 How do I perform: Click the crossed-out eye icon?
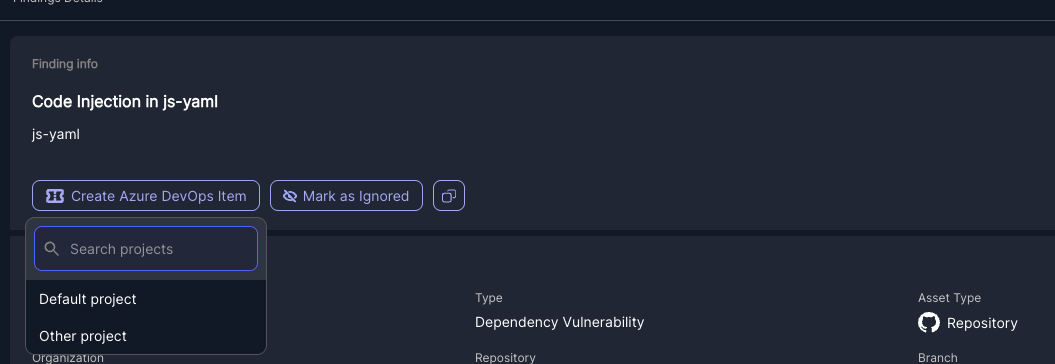(290, 196)
